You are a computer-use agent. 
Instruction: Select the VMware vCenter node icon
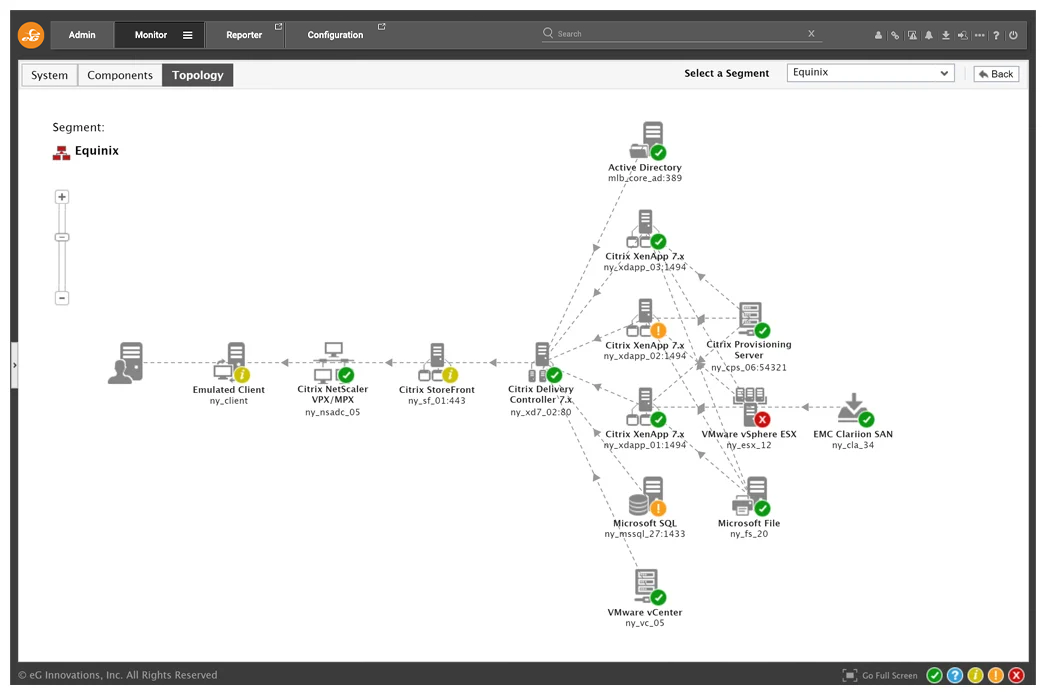coord(648,586)
